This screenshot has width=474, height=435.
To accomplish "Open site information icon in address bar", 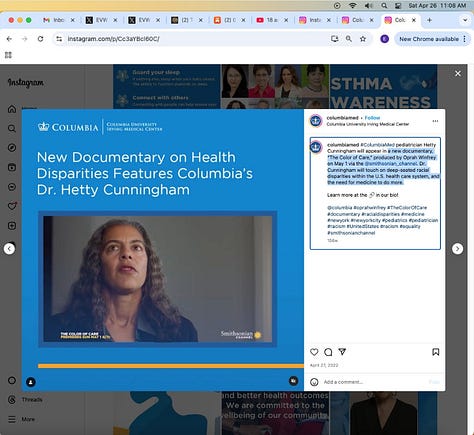I will pyautogui.click(x=59, y=39).
